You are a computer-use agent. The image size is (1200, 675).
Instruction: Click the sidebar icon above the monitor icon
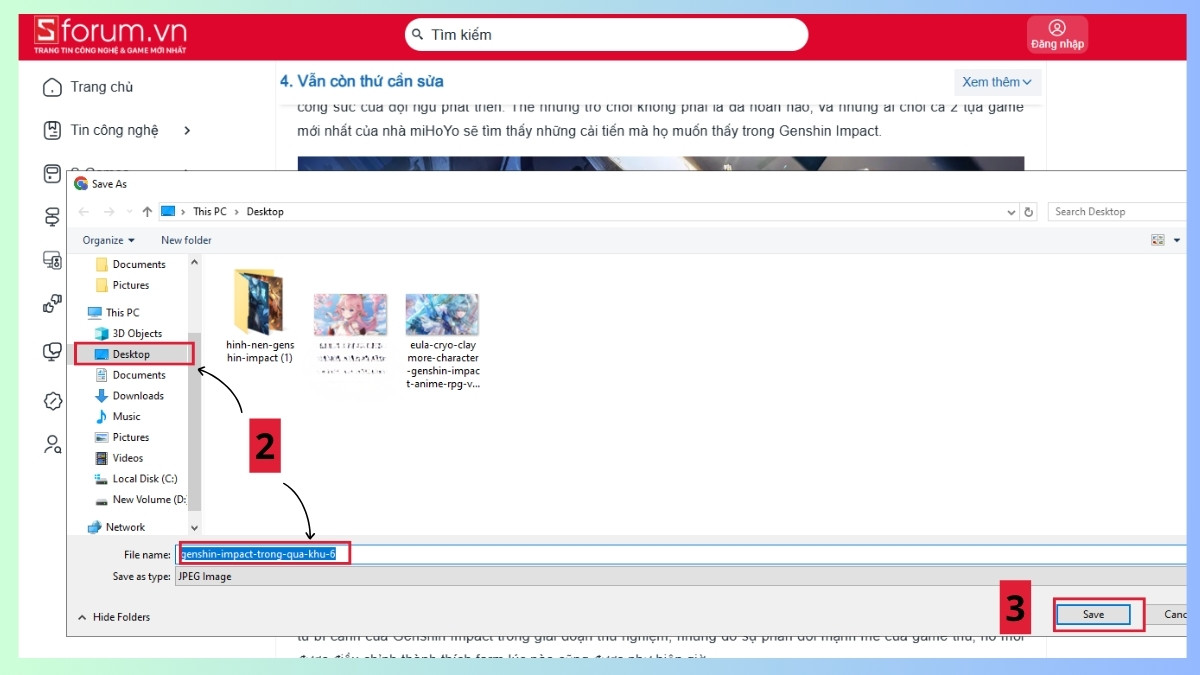[x=52, y=217]
